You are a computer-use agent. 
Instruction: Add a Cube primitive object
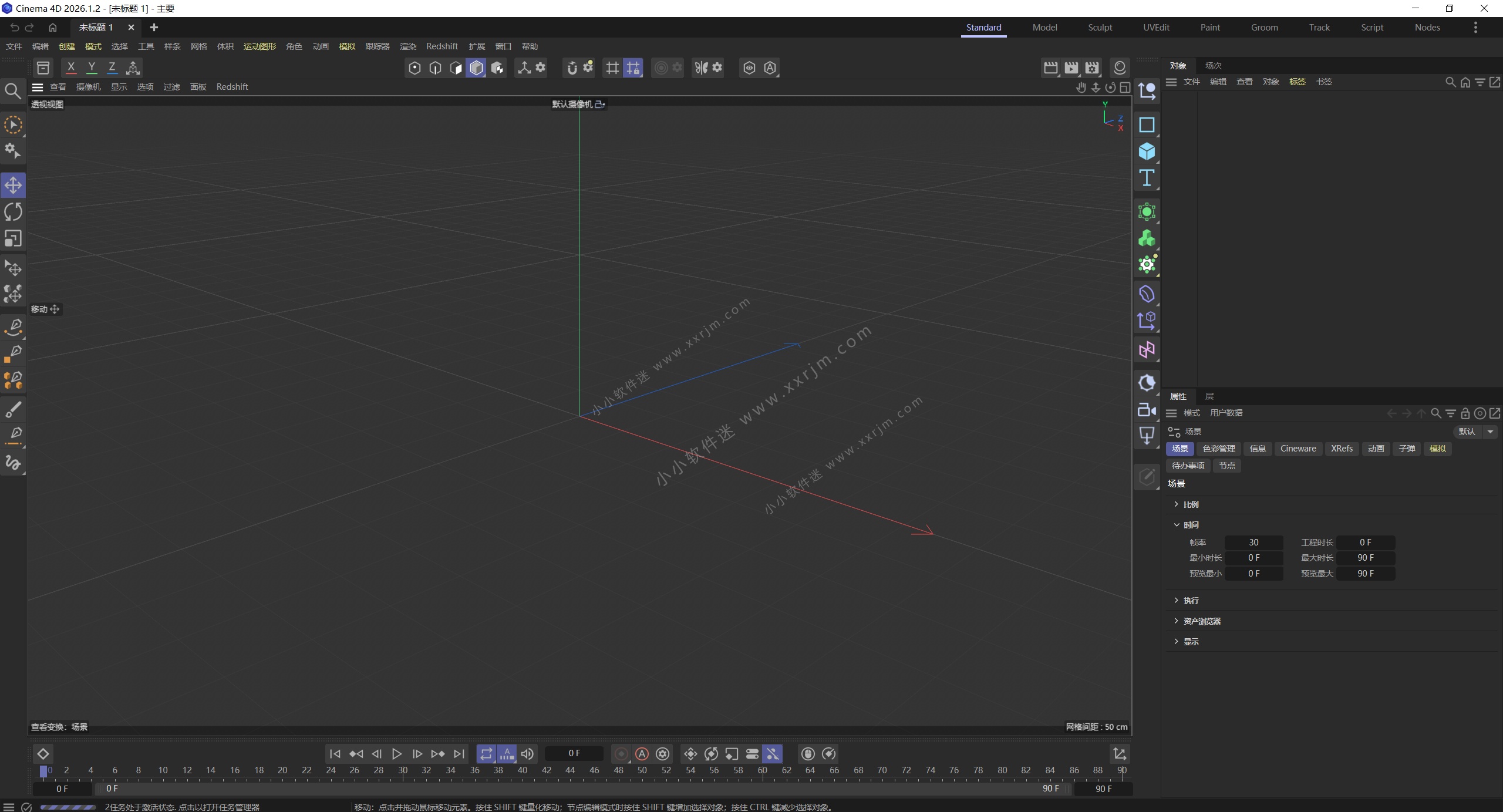coord(1146,152)
